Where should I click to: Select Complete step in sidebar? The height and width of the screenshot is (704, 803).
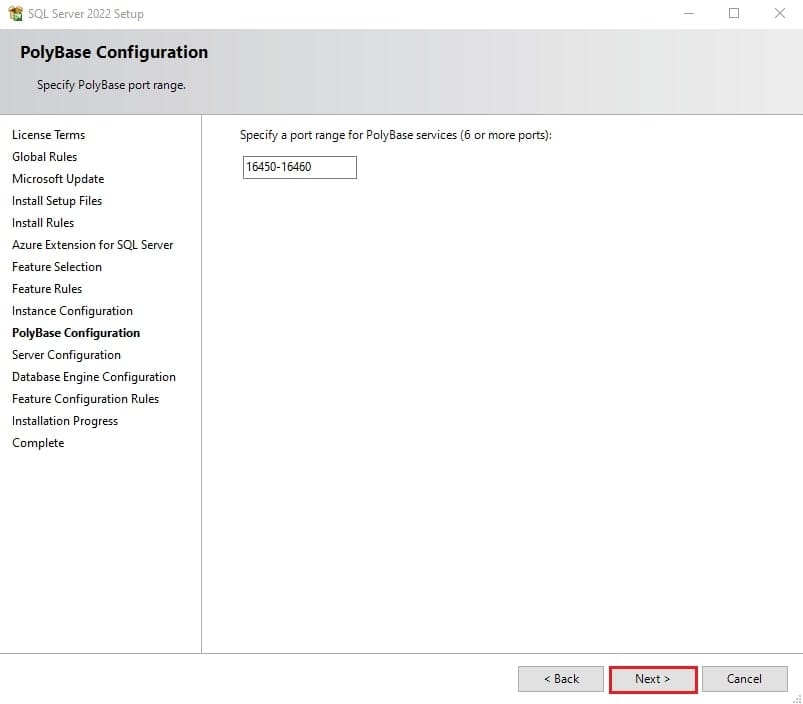click(x=38, y=443)
